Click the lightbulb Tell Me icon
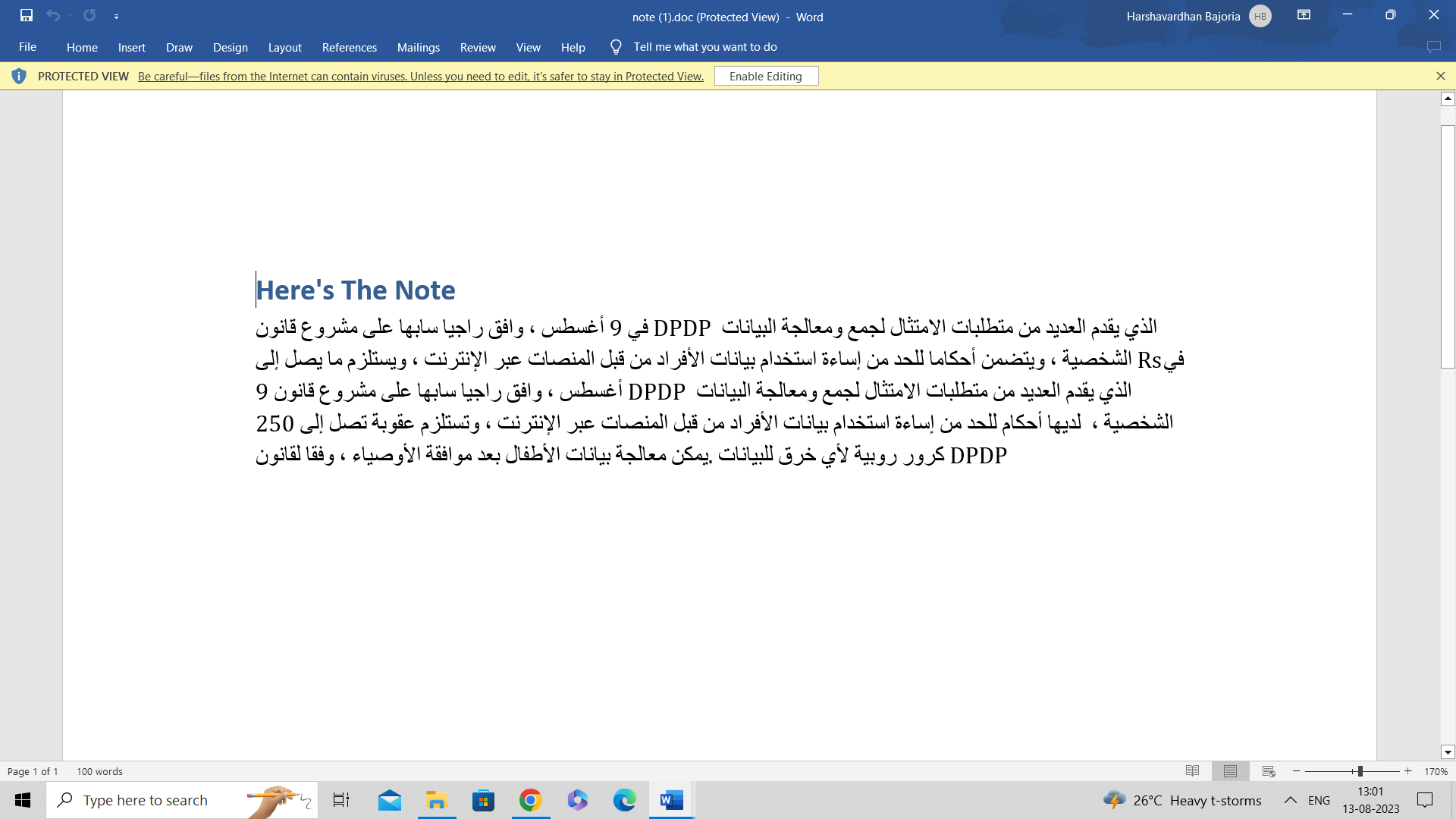 click(616, 47)
